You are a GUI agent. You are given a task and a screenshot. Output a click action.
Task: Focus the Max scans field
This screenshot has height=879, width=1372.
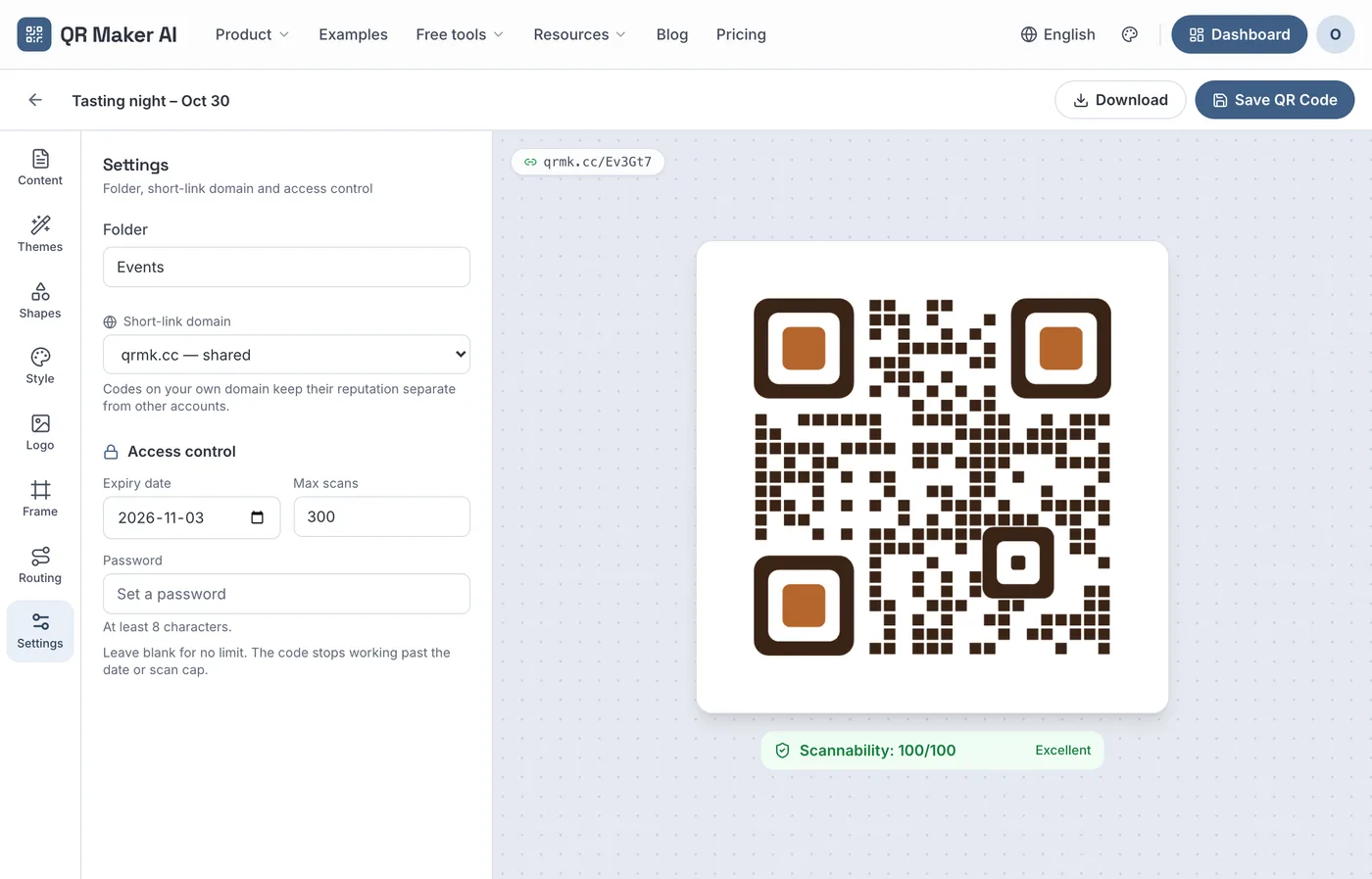point(381,516)
